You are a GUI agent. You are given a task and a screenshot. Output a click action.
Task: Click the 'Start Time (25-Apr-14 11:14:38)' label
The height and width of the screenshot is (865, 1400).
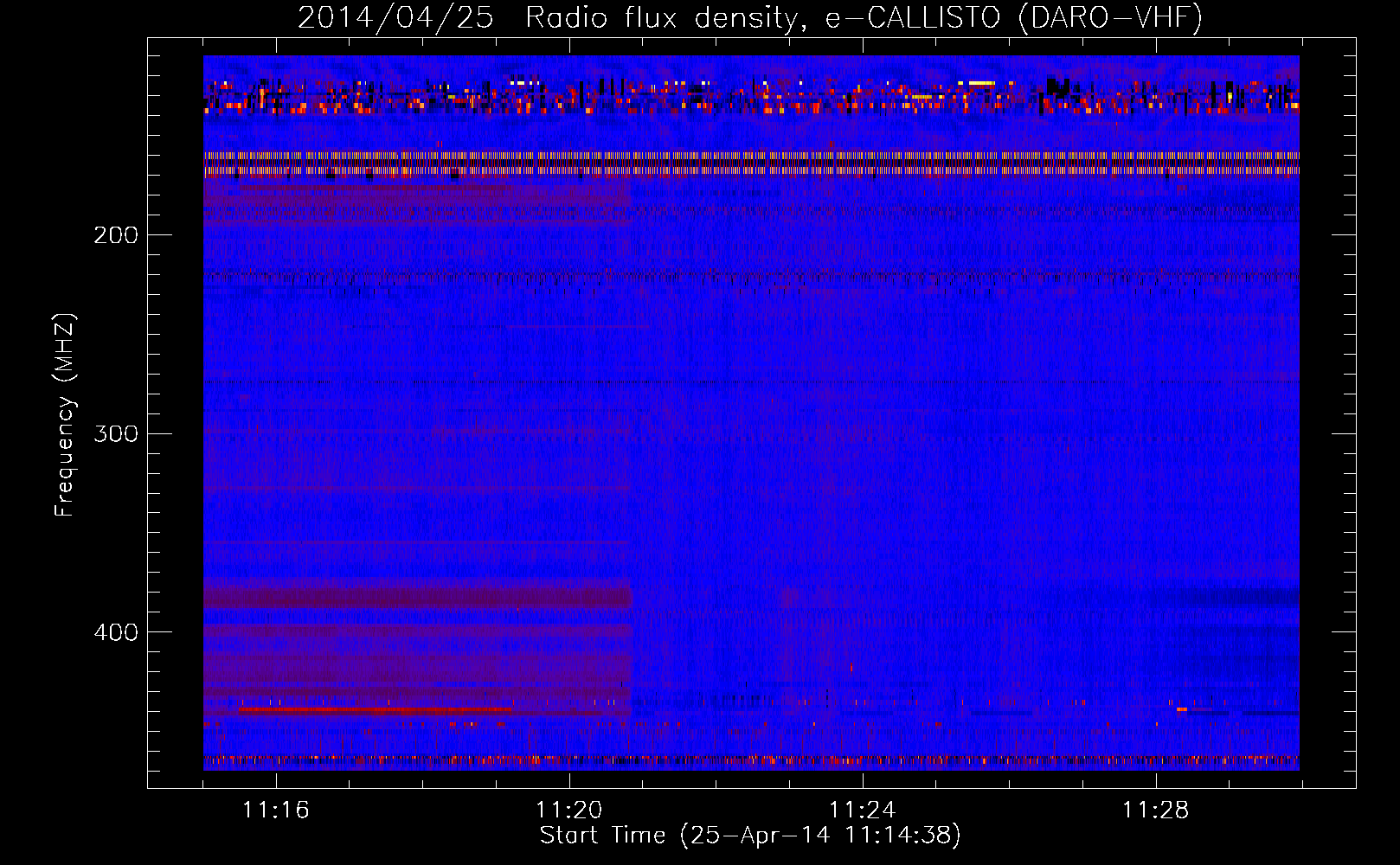pos(750,836)
